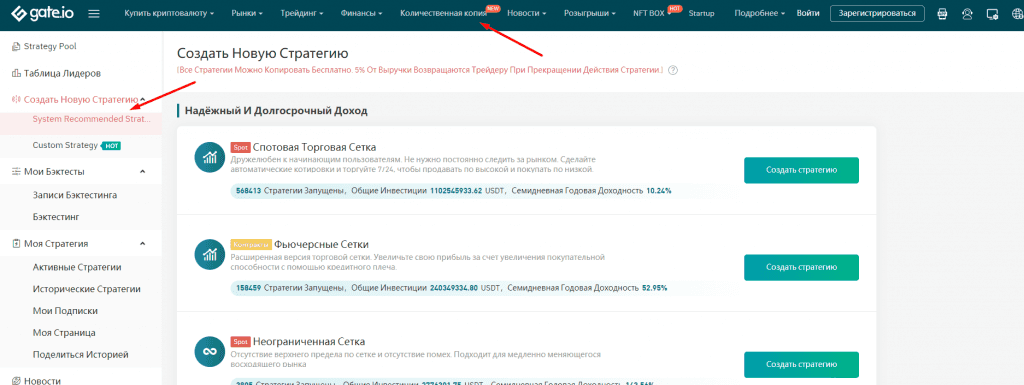Click the Фьючерсные Сетки title
The height and width of the screenshot is (385, 1024).
tap(321, 244)
